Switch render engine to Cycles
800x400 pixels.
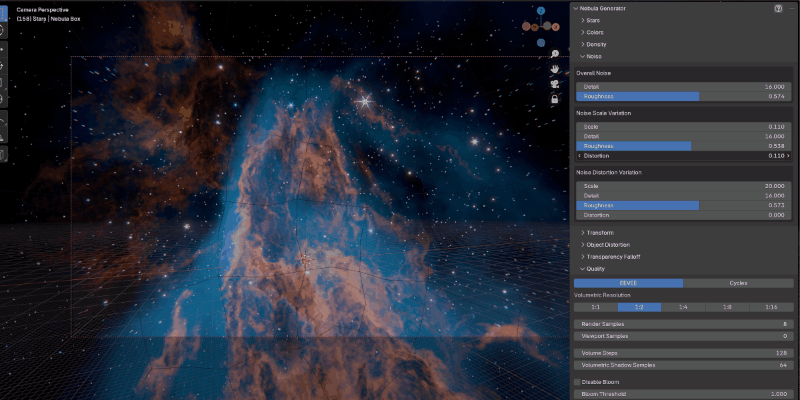tap(738, 283)
